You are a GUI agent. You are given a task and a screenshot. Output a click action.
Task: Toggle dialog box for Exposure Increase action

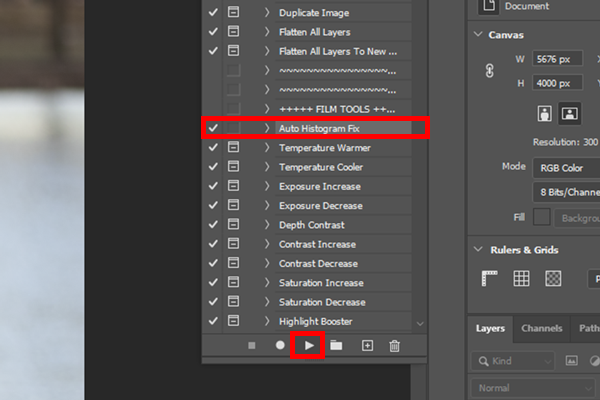click(233, 187)
